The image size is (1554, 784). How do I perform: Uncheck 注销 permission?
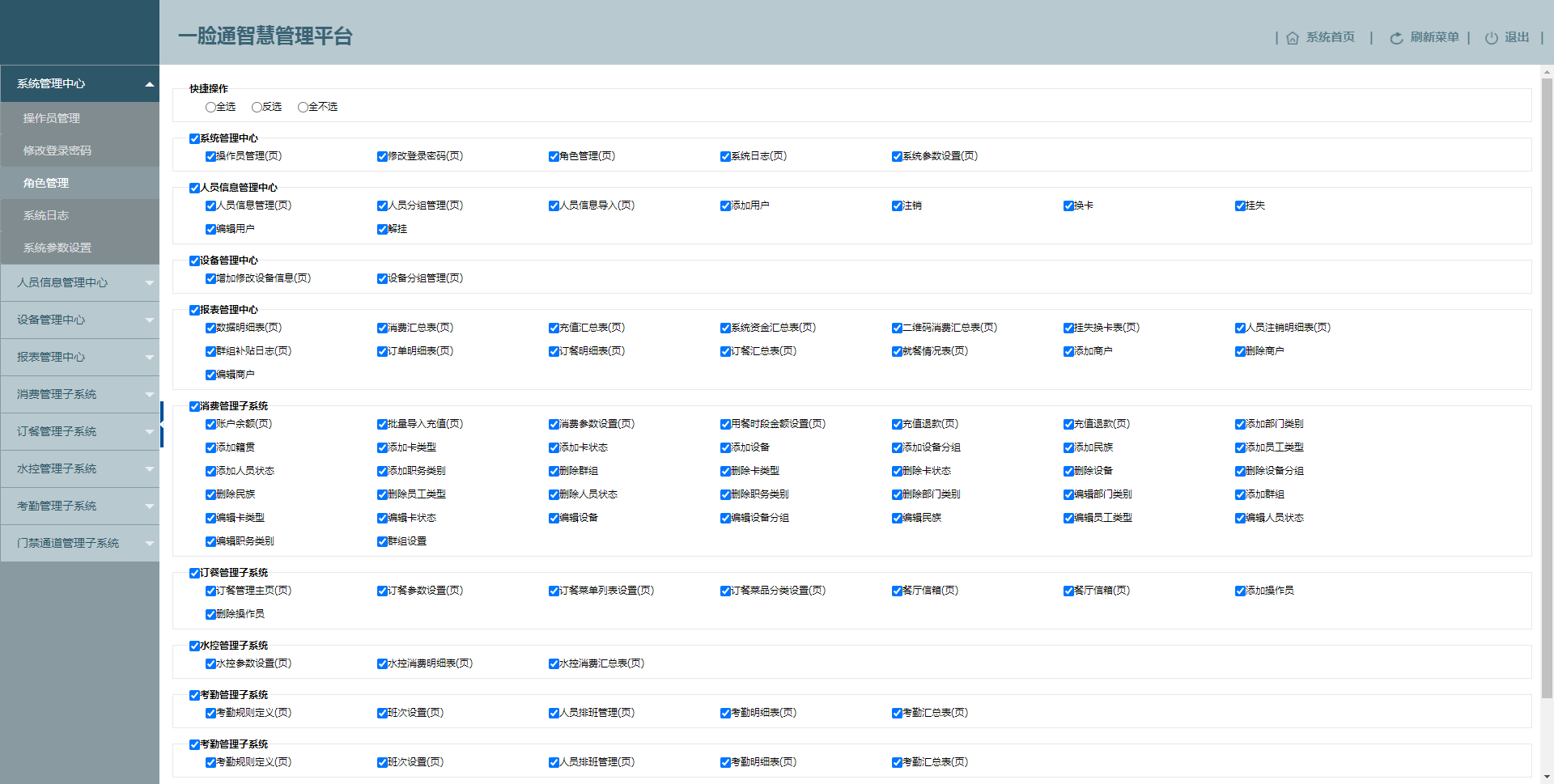[897, 206]
